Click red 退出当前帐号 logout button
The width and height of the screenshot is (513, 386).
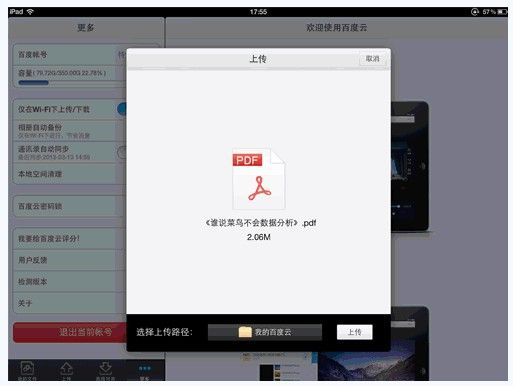coord(70,332)
